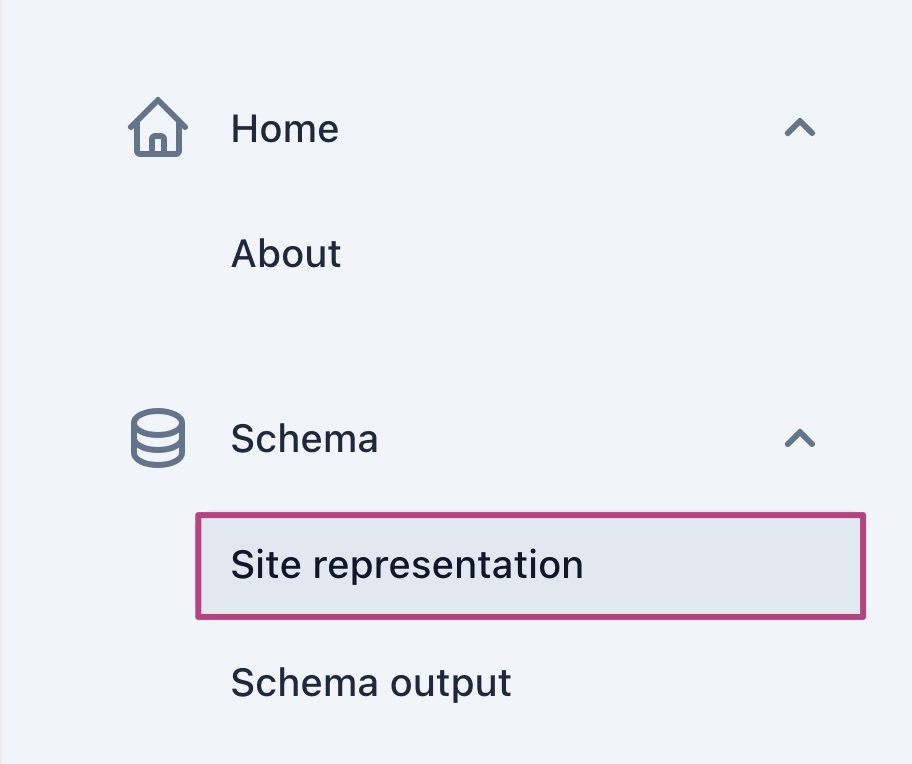Collapse the Schema section chevron

800,438
